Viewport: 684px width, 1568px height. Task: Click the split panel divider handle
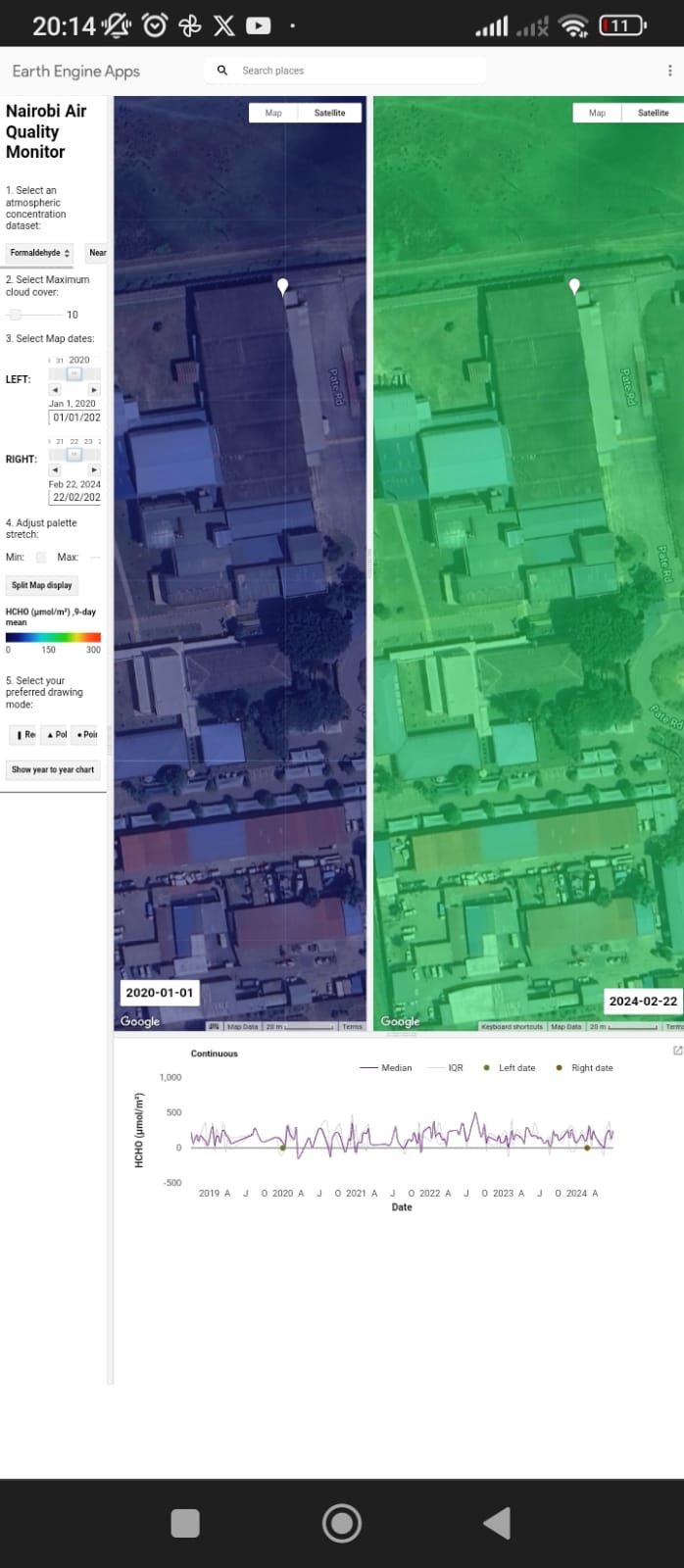(x=370, y=563)
